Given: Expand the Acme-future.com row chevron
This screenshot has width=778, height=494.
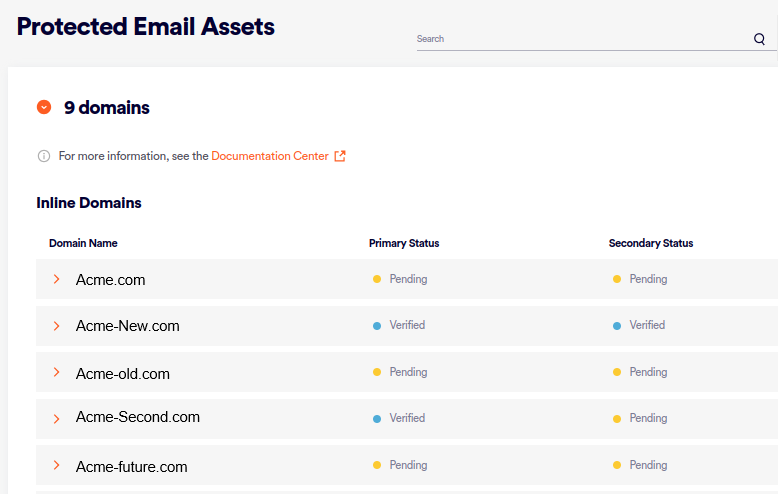Looking at the screenshot, I should (57, 465).
